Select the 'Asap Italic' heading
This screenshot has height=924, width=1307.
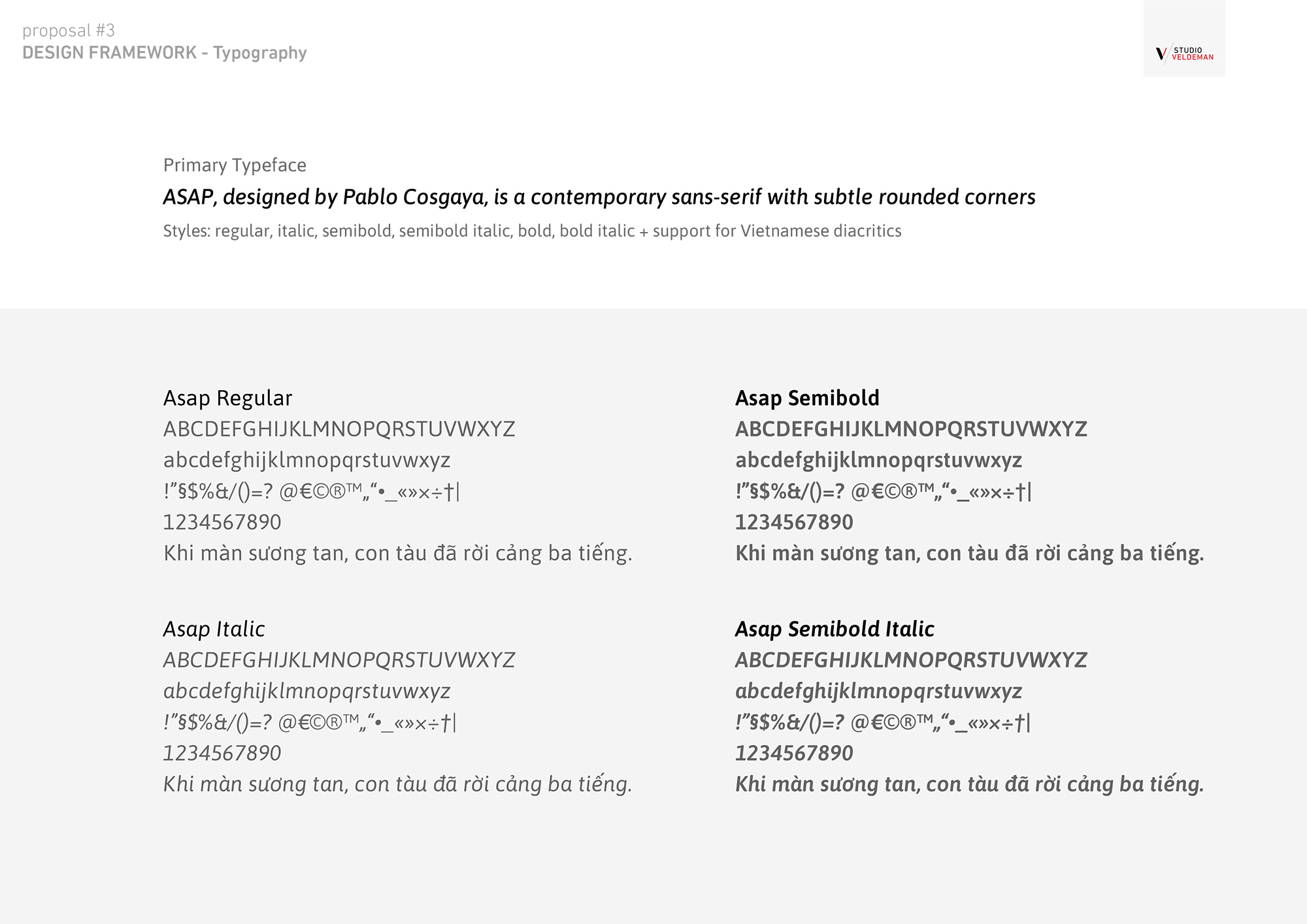214,629
